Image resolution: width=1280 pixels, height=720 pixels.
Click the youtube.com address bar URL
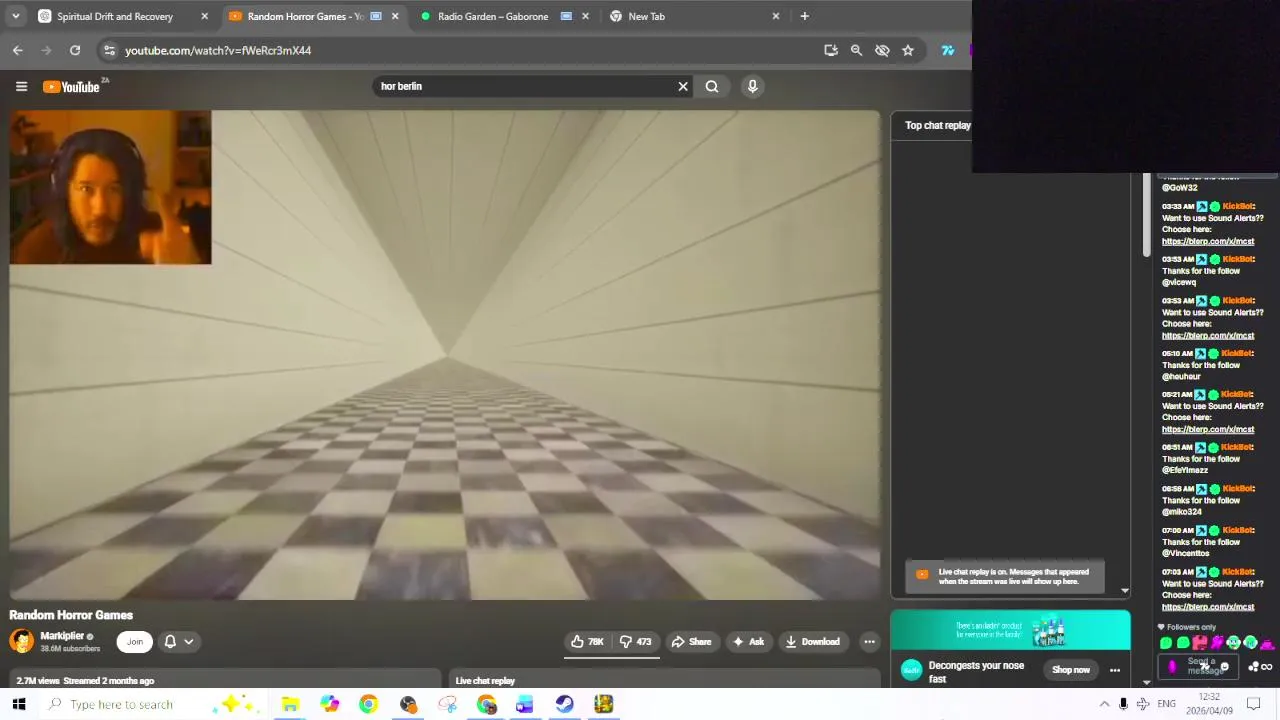218,50
